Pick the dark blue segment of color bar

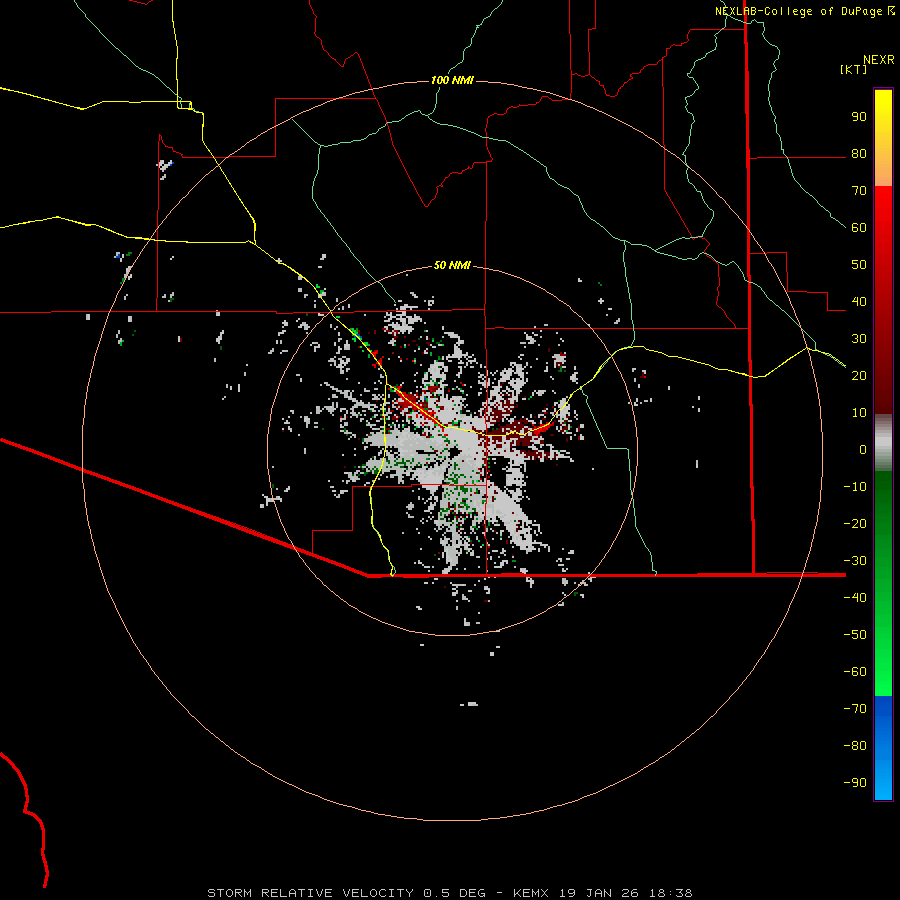pos(883,712)
